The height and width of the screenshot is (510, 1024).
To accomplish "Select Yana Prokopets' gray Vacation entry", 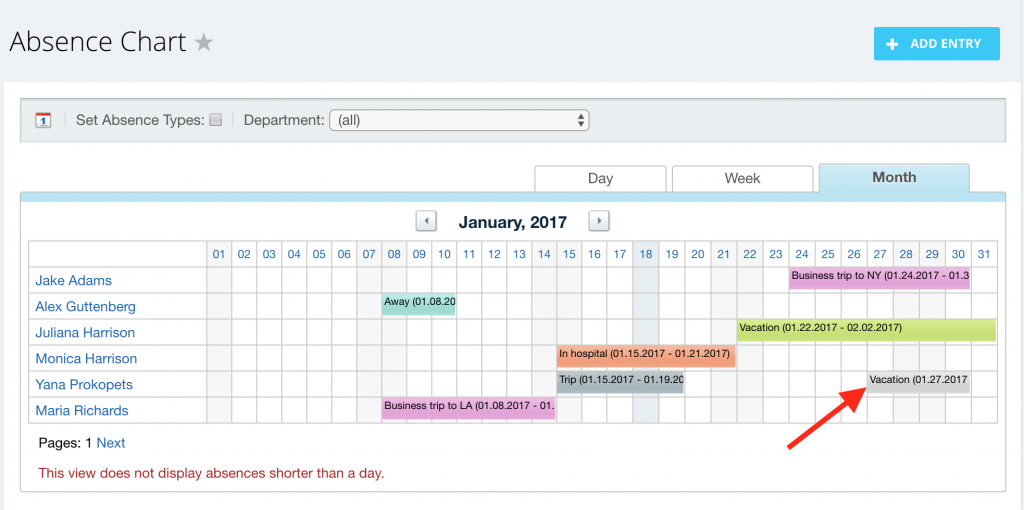I will pyautogui.click(x=918, y=383).
